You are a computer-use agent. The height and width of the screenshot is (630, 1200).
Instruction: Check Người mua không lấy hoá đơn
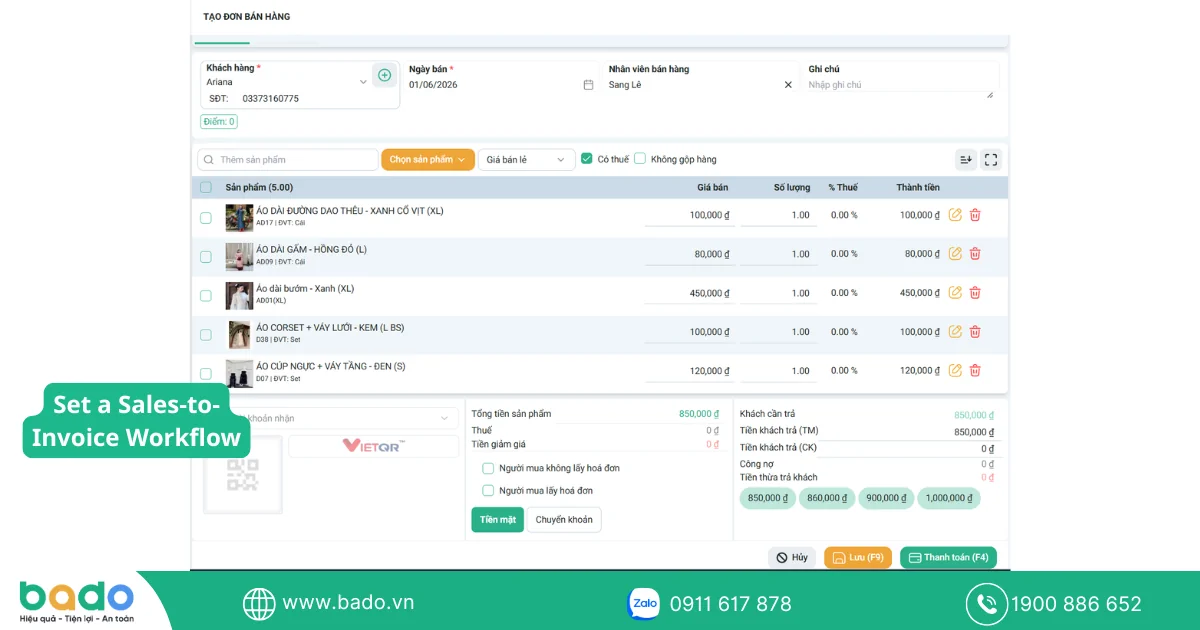(488, 468)
